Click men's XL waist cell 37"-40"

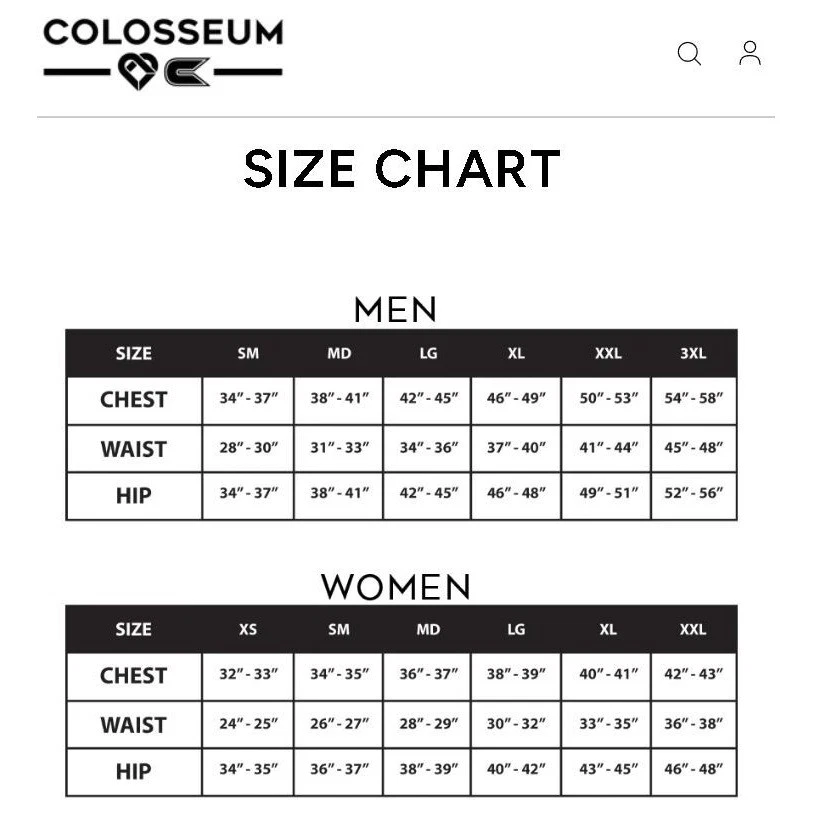pos(516,447)
